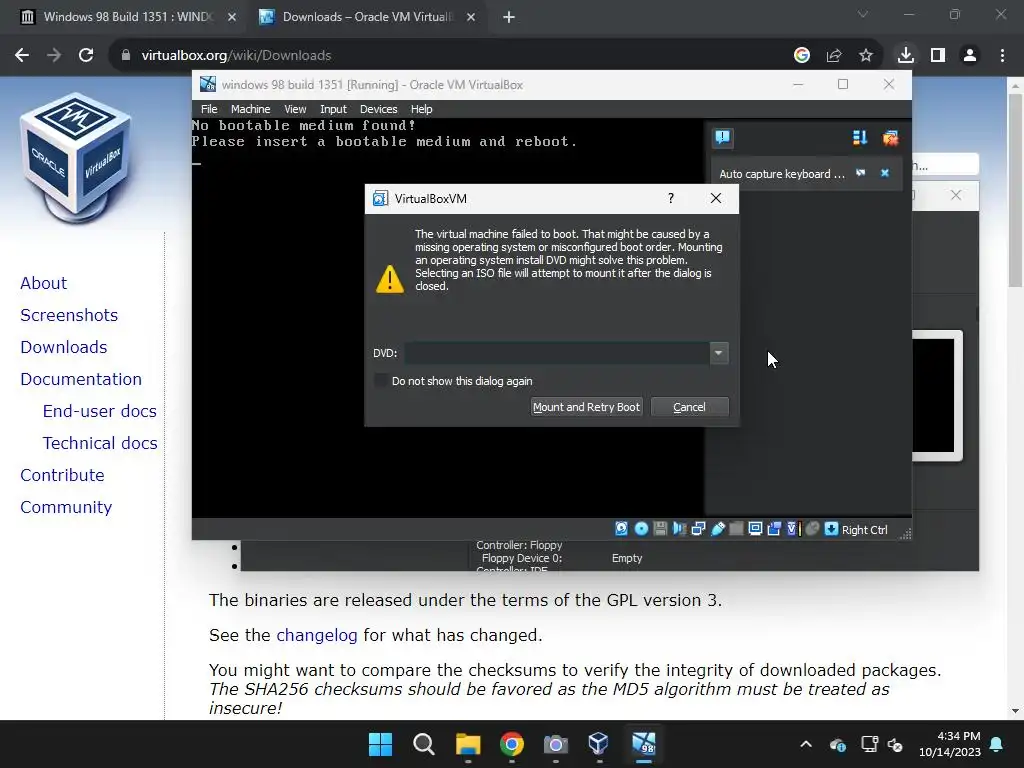Click the audio status icon
Viewport: 1024px width, 768px height.
(x=679, y=529)
